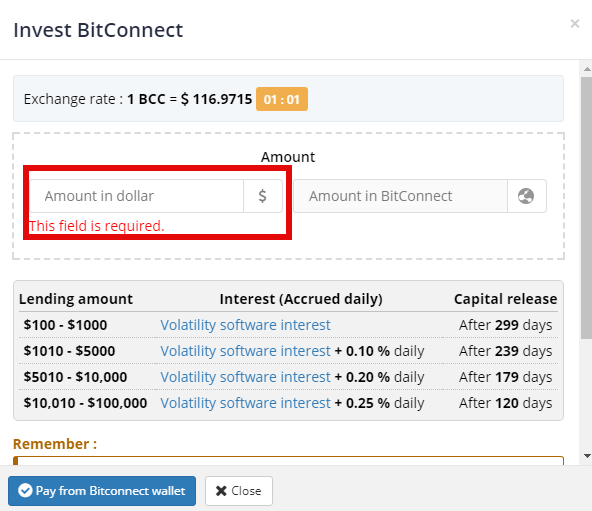Screen dimensions: 592x511
Task: Open Volatility software interest link for $100 - $1000
Action: click(x=245, y=325)
